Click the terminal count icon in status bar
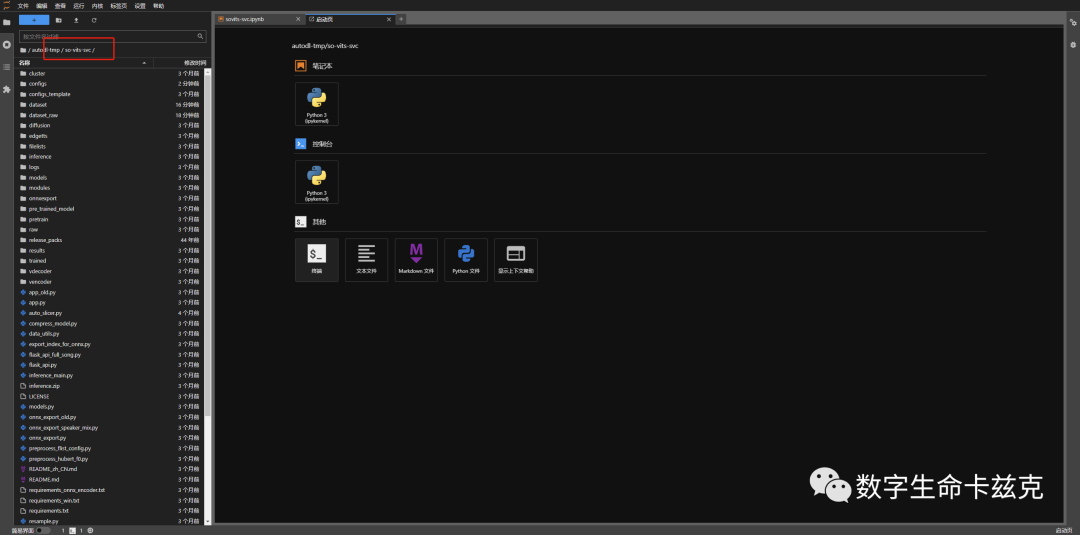1080x535 pixels. point(72,531)
